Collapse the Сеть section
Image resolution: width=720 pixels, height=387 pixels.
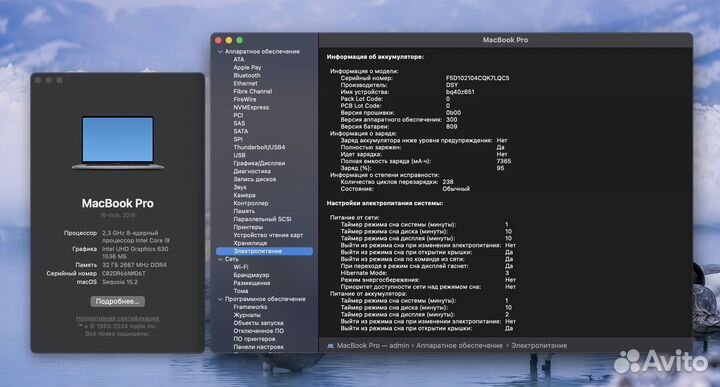220,259
